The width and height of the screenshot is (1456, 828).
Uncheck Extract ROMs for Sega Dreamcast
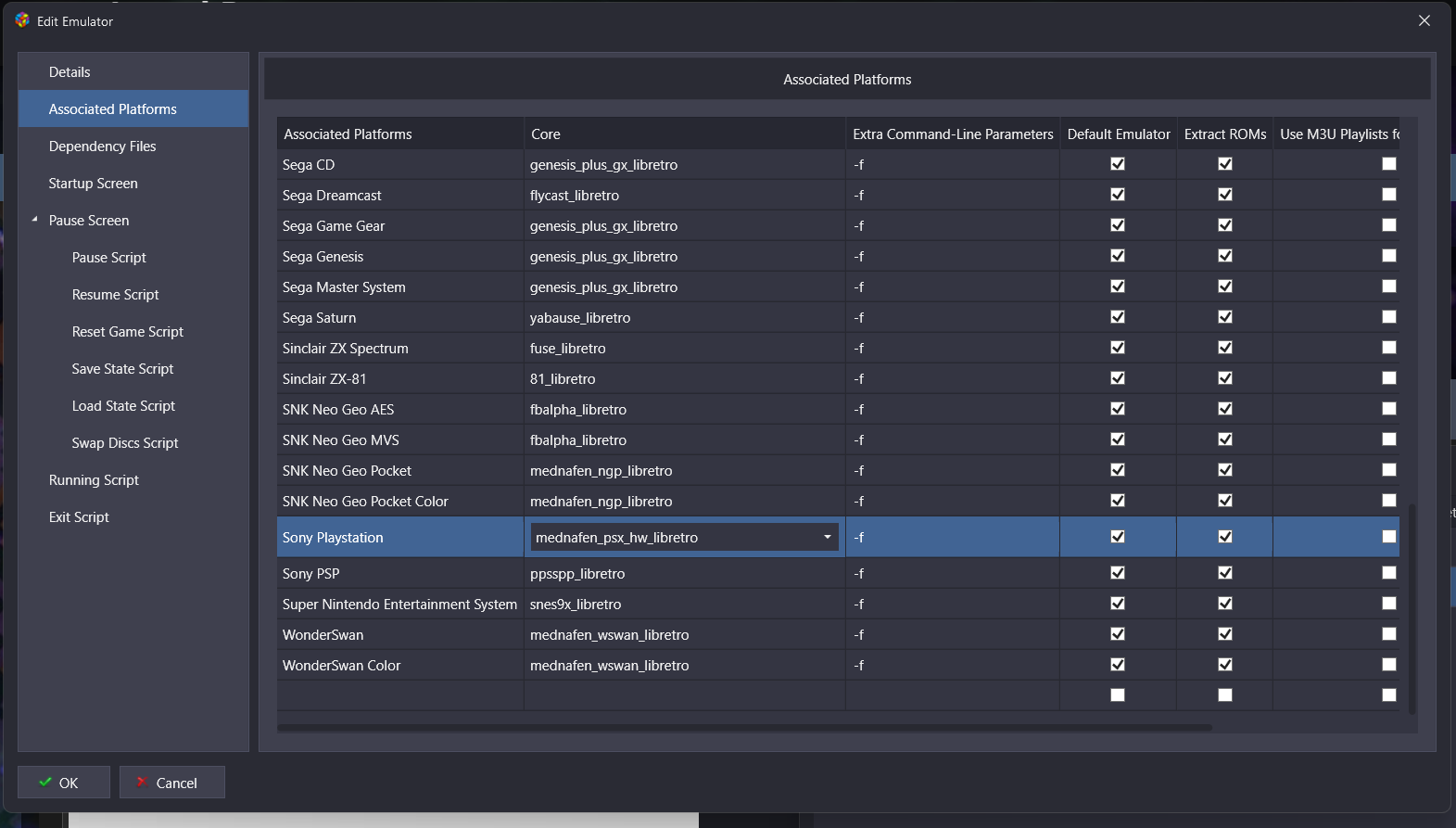(x=1225, y=195)
